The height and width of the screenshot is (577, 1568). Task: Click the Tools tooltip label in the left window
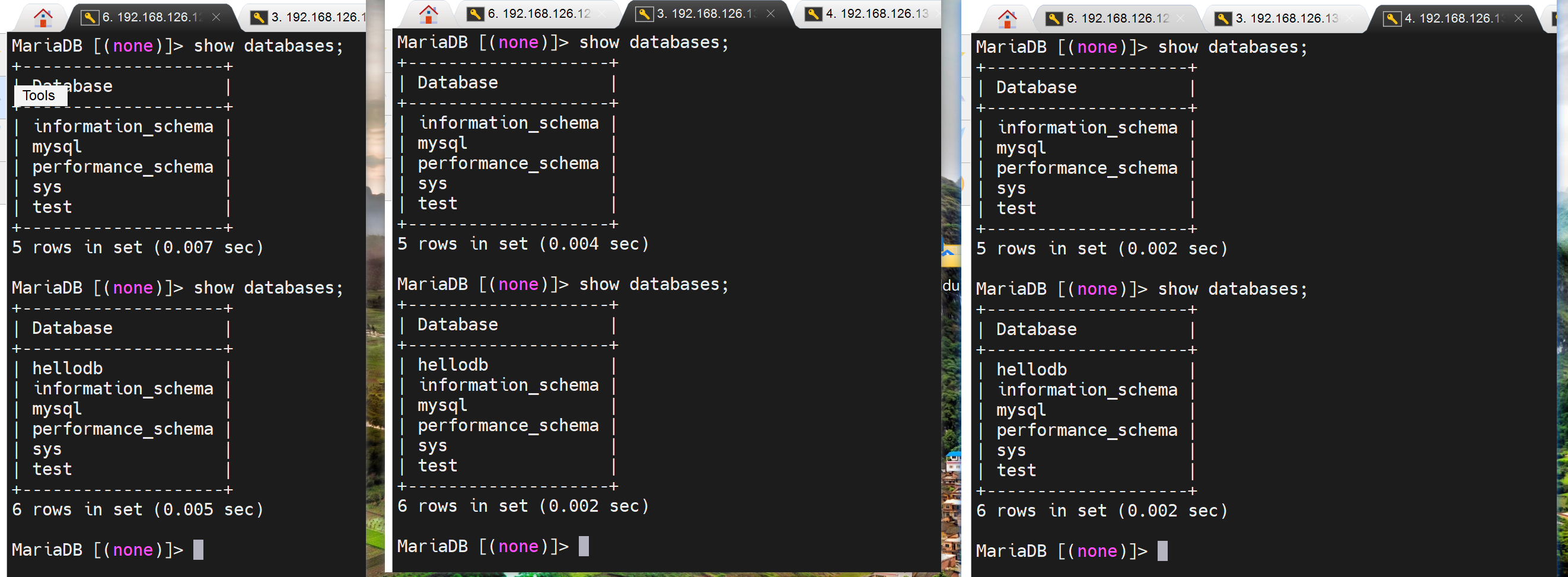(39, 95)
